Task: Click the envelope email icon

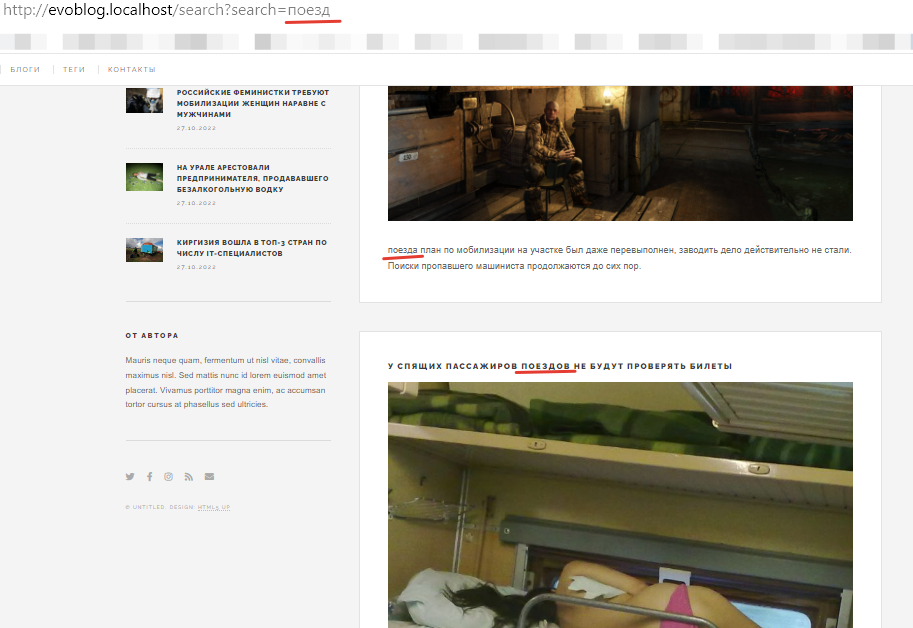Action: [209, 477]
